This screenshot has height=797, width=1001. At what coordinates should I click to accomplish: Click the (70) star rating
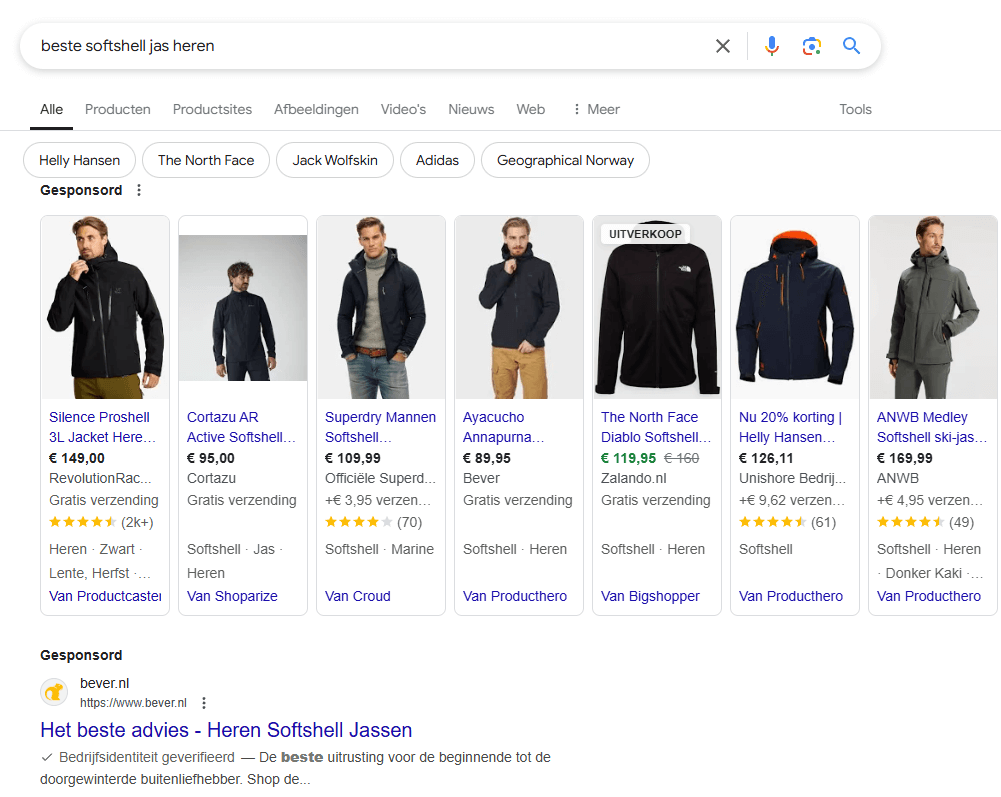pyautogui.click(x=373, y=522)
